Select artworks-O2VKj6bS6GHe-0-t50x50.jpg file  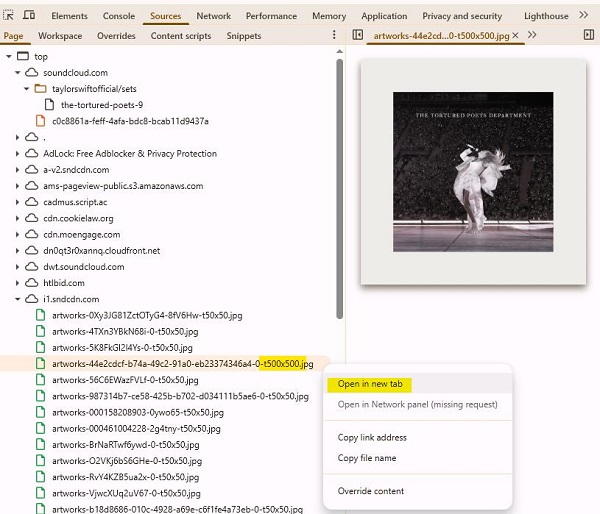click(127, 461)
